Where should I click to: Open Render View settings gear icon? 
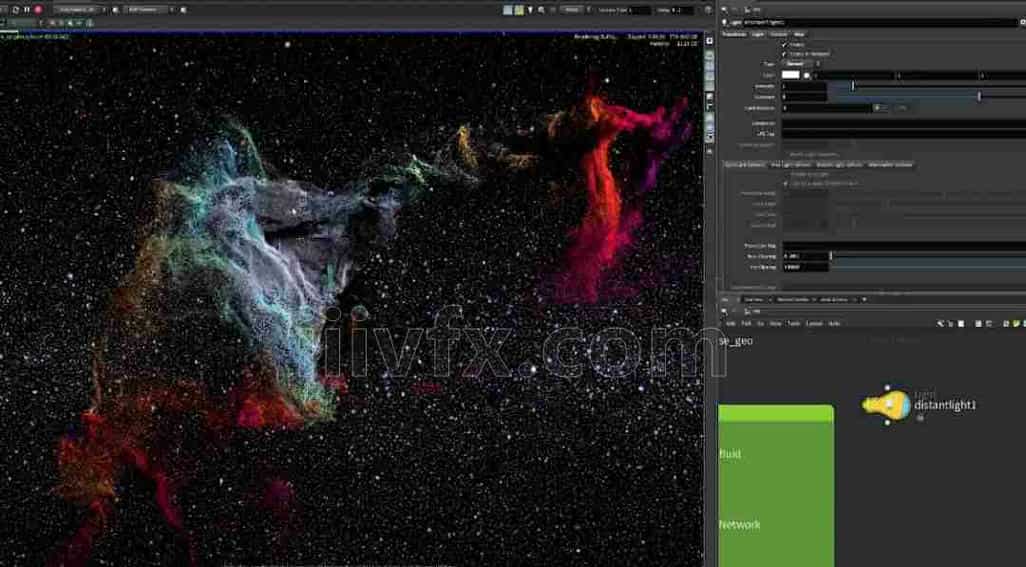click(708, 10)
